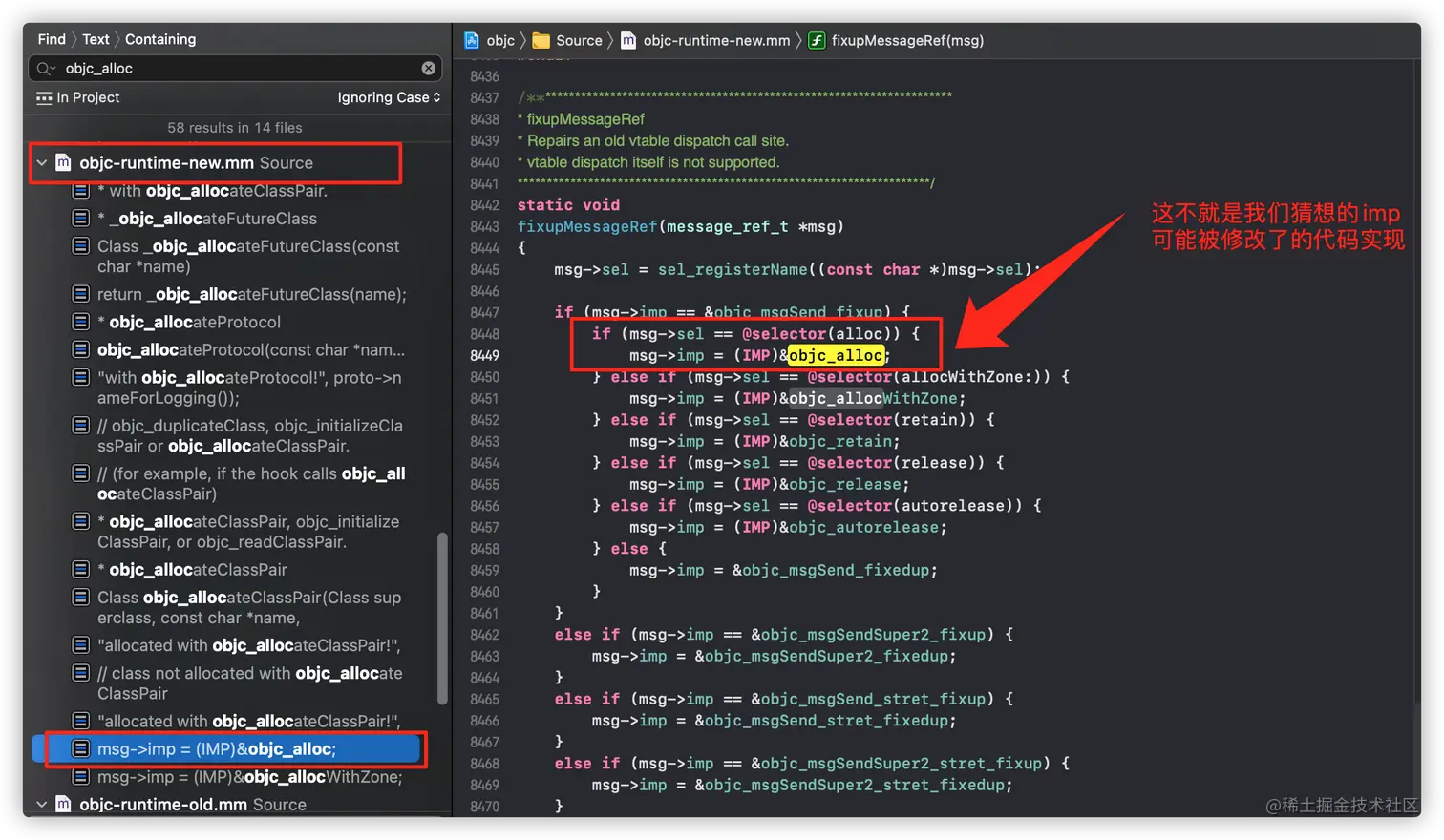
Task: Open the In Project search scope selector
Action: [x=78, y=97]
